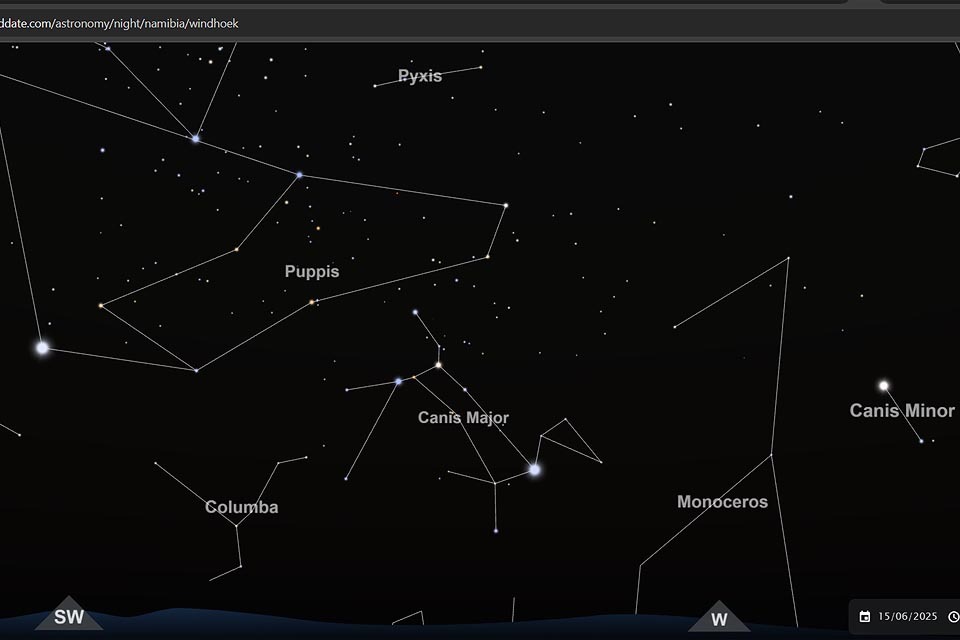Screen dimensions: 960x640
Task: Click the brightest star below Canis Major label
Action: (x=535, y=469)
